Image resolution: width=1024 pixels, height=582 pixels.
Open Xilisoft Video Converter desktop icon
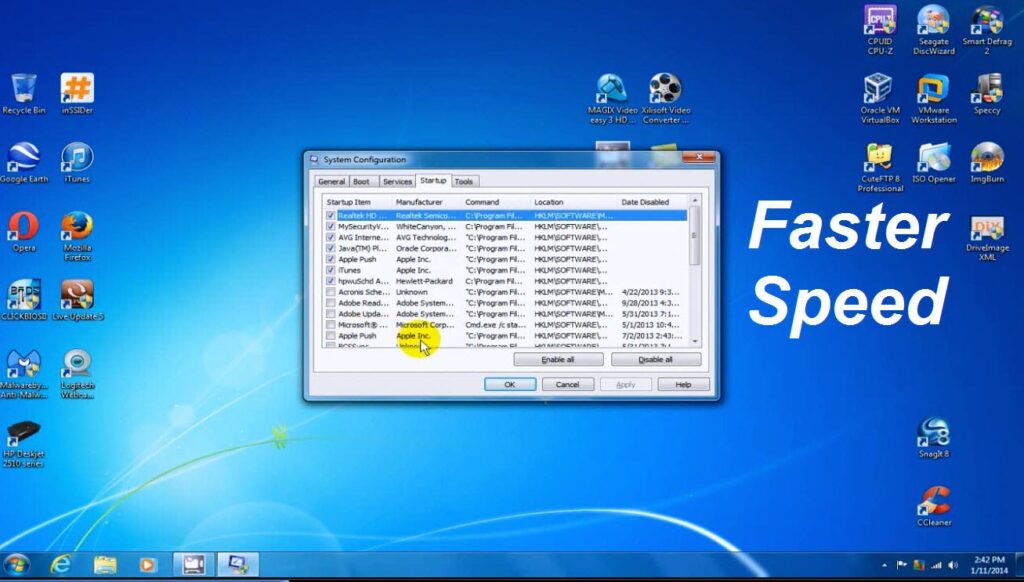(x=665, y=99)
